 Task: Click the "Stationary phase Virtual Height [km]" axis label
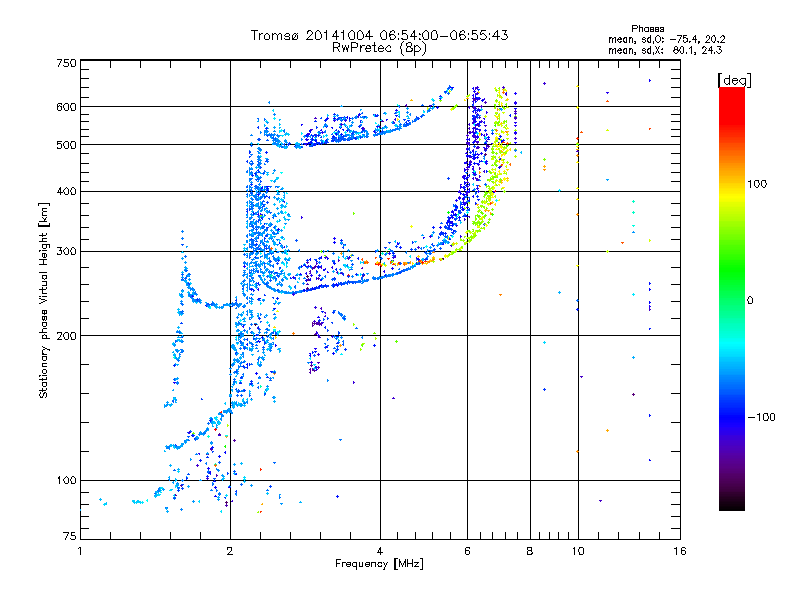tap(44, 300)
